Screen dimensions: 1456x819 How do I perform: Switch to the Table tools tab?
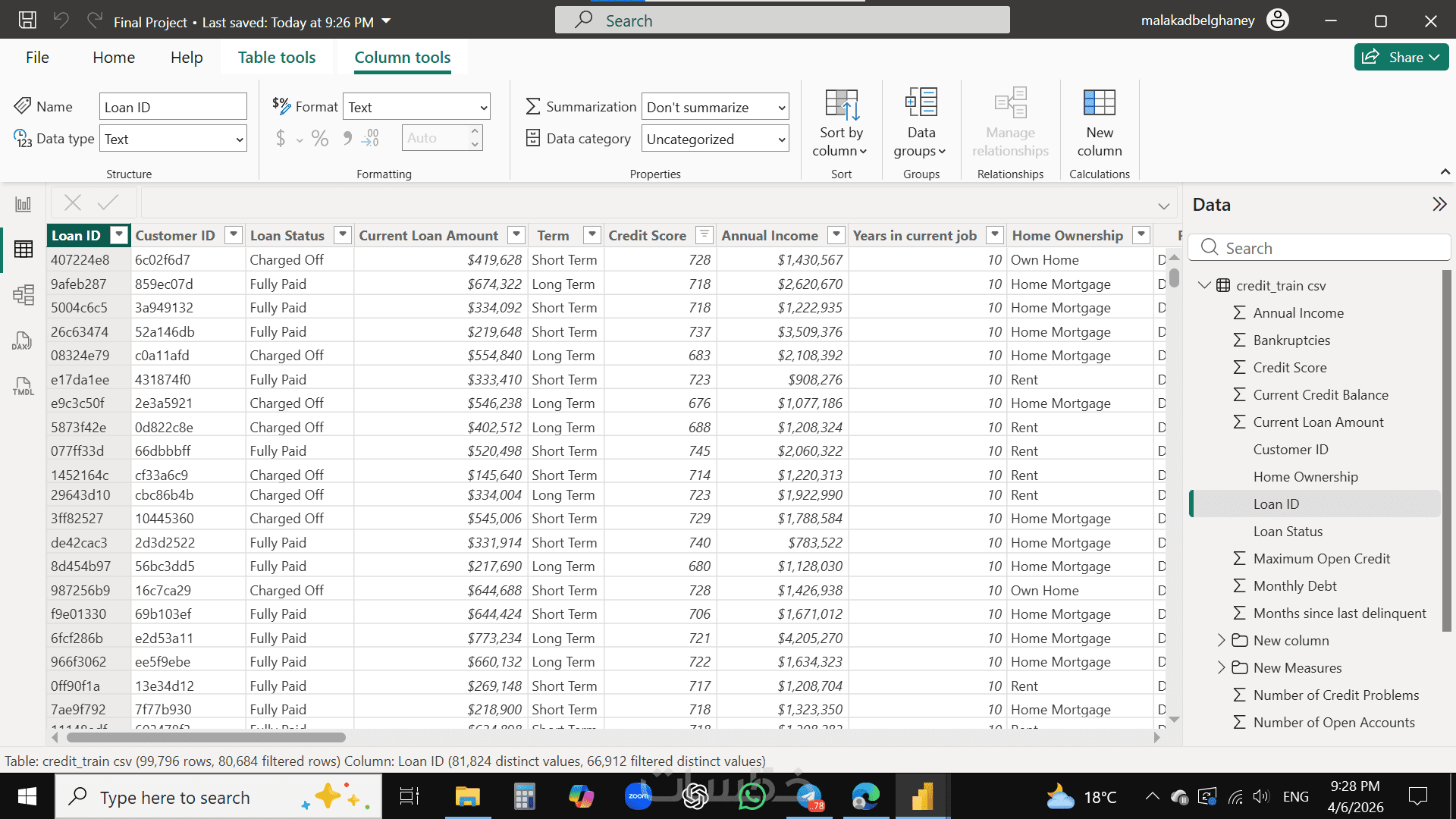pos(277,58)
